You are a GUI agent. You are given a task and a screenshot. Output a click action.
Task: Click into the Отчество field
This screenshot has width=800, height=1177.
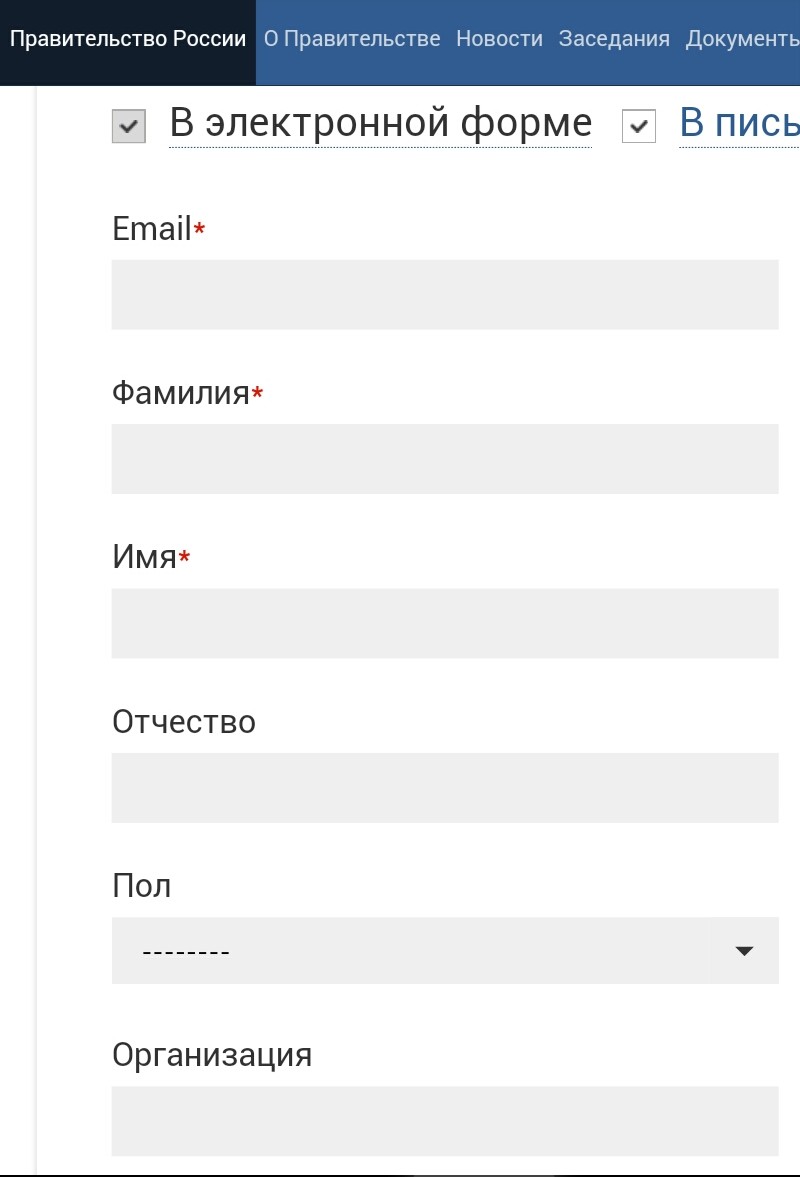click(445, 788)
